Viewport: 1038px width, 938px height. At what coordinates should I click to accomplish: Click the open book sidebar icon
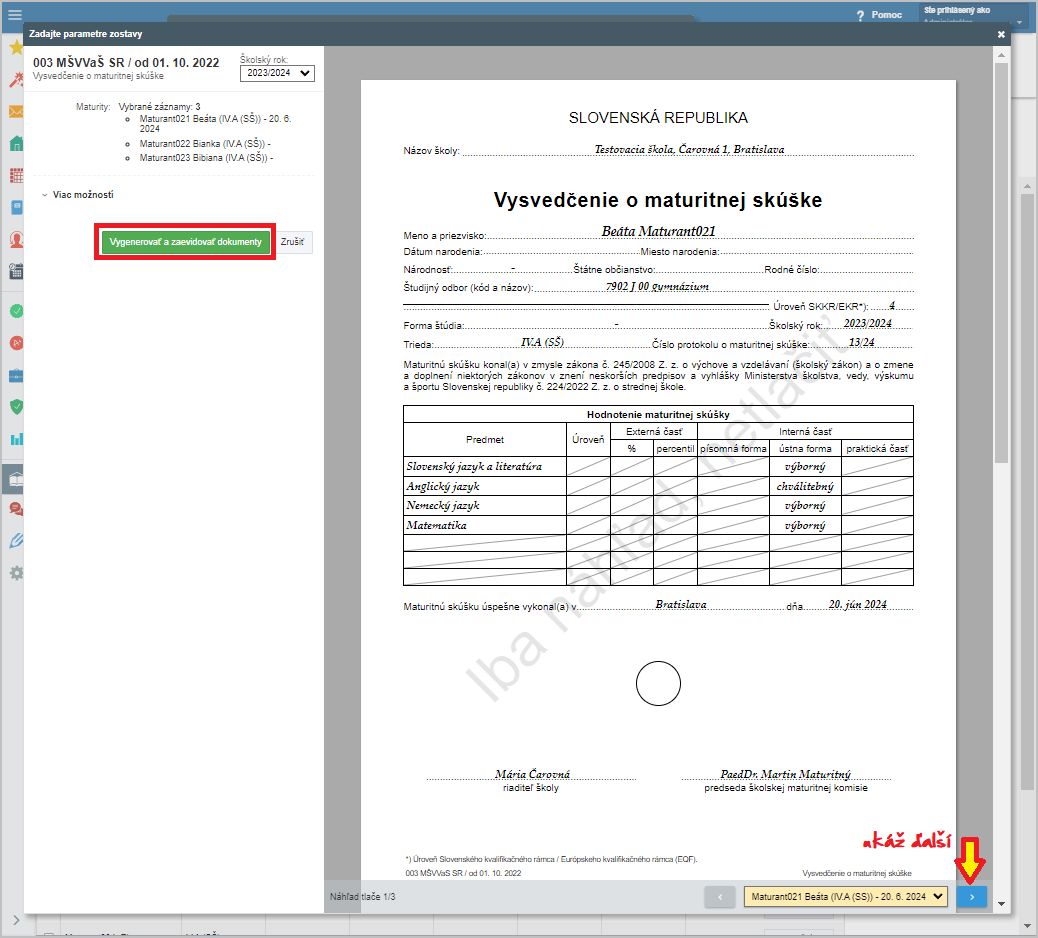coord(14,479)
